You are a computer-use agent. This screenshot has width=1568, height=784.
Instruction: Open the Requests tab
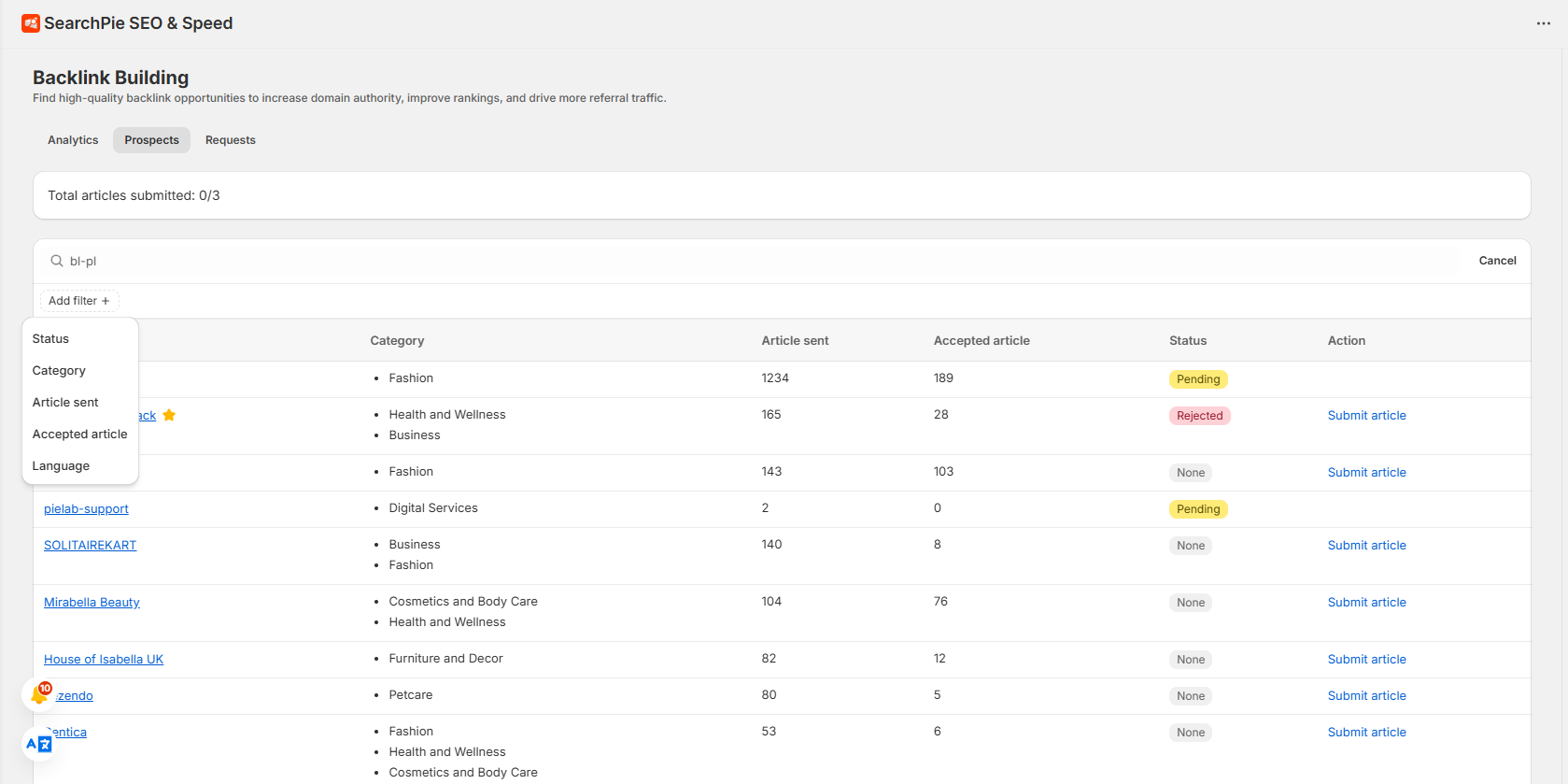point(231,140)
